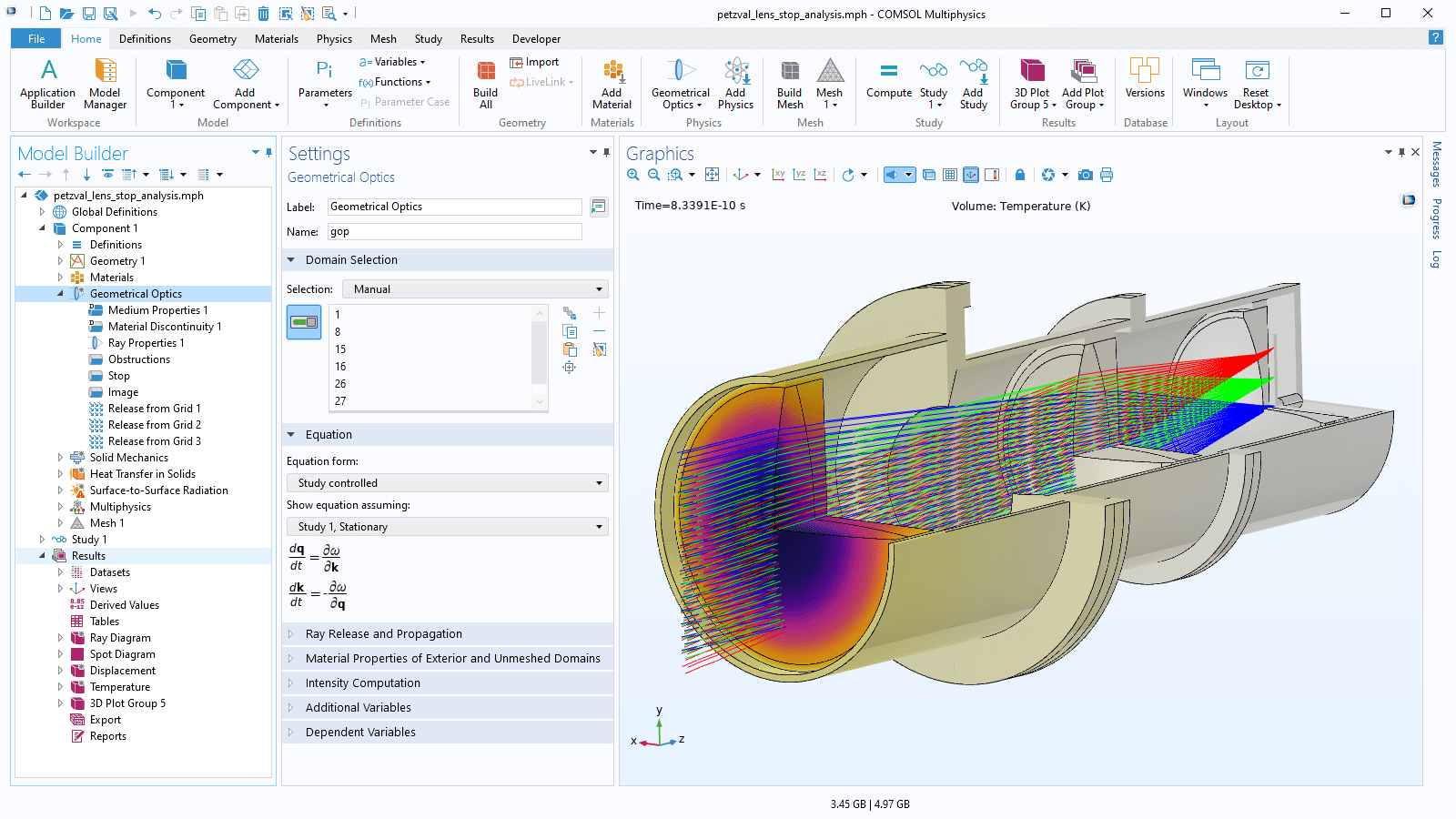1456x819 pixels.
Task: Switch to the Results ribbon tab
Action: pyautogui.click(x=477, y=39)
